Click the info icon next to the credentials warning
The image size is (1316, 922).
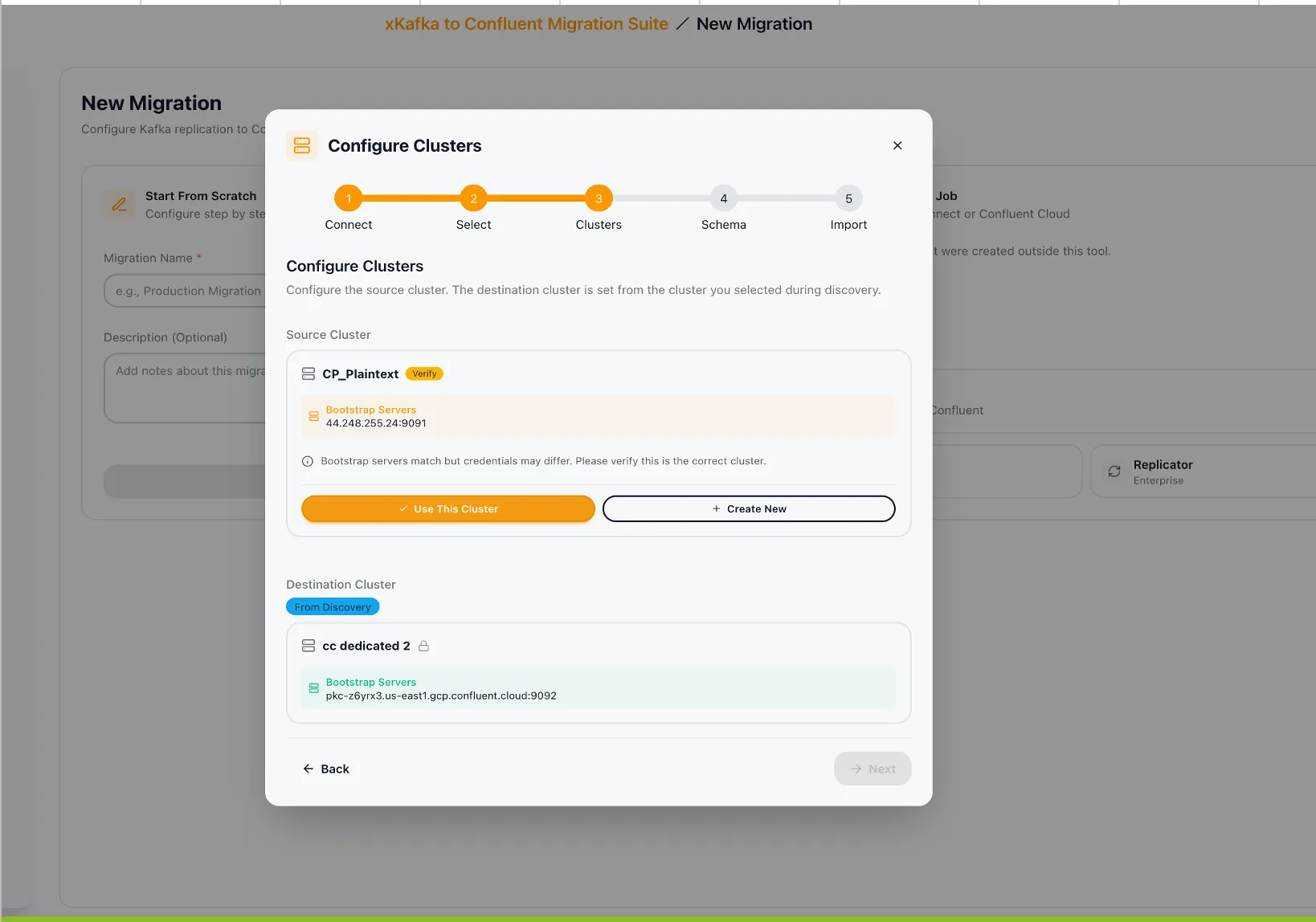(x=308, y=461)
